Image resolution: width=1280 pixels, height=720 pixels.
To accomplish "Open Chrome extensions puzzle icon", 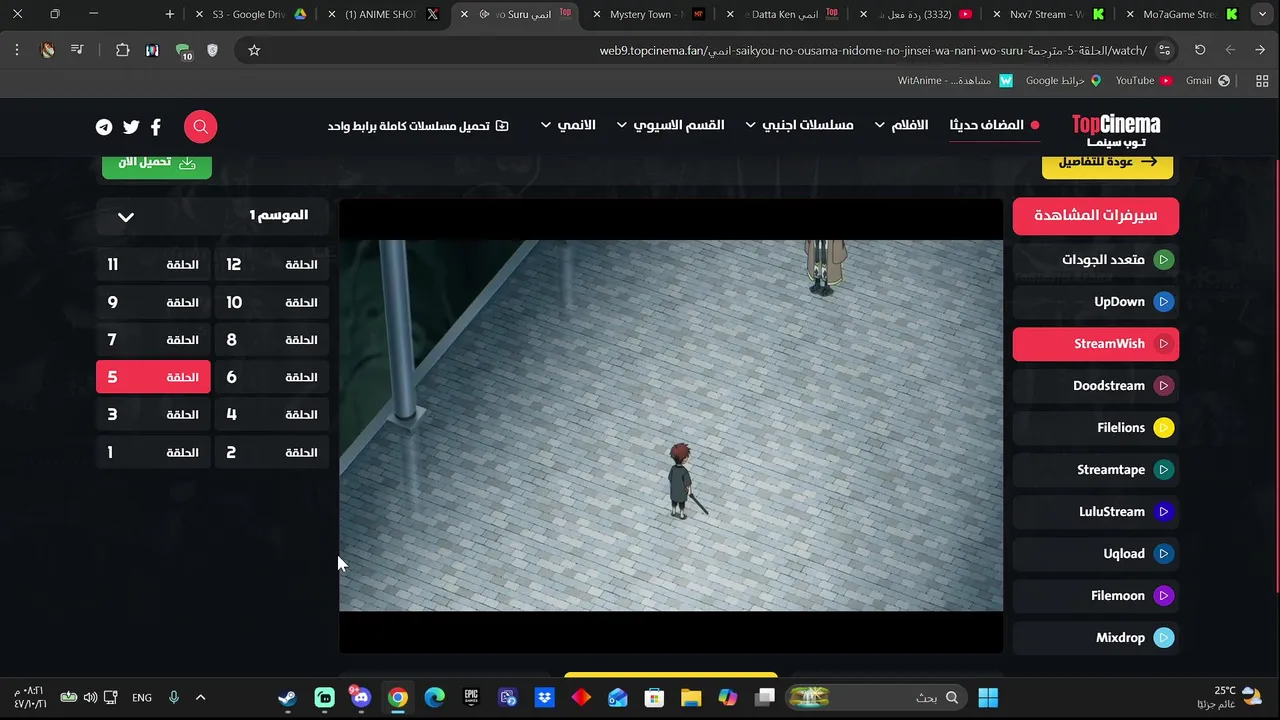I will [x=122, y=50].
